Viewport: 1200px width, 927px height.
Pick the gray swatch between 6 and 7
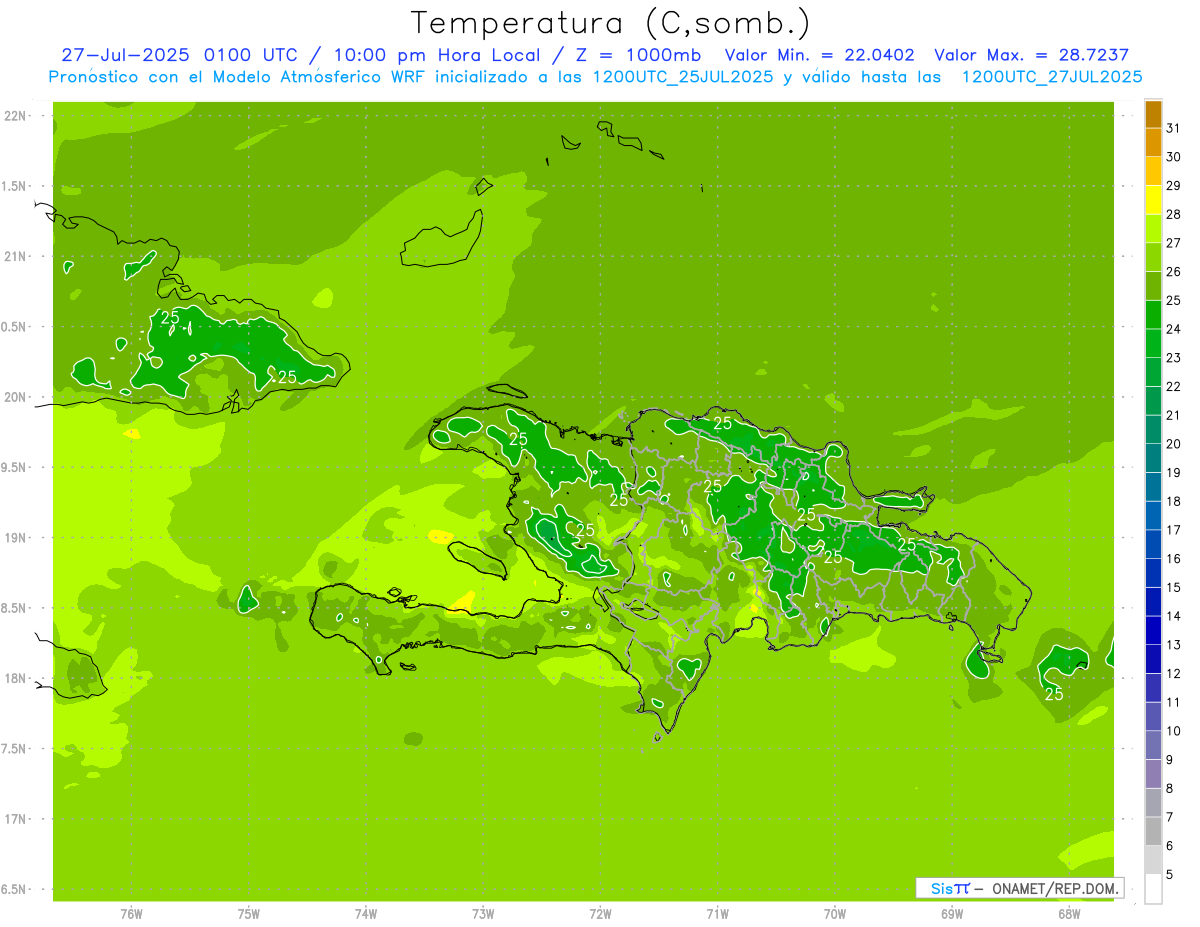1153,831
